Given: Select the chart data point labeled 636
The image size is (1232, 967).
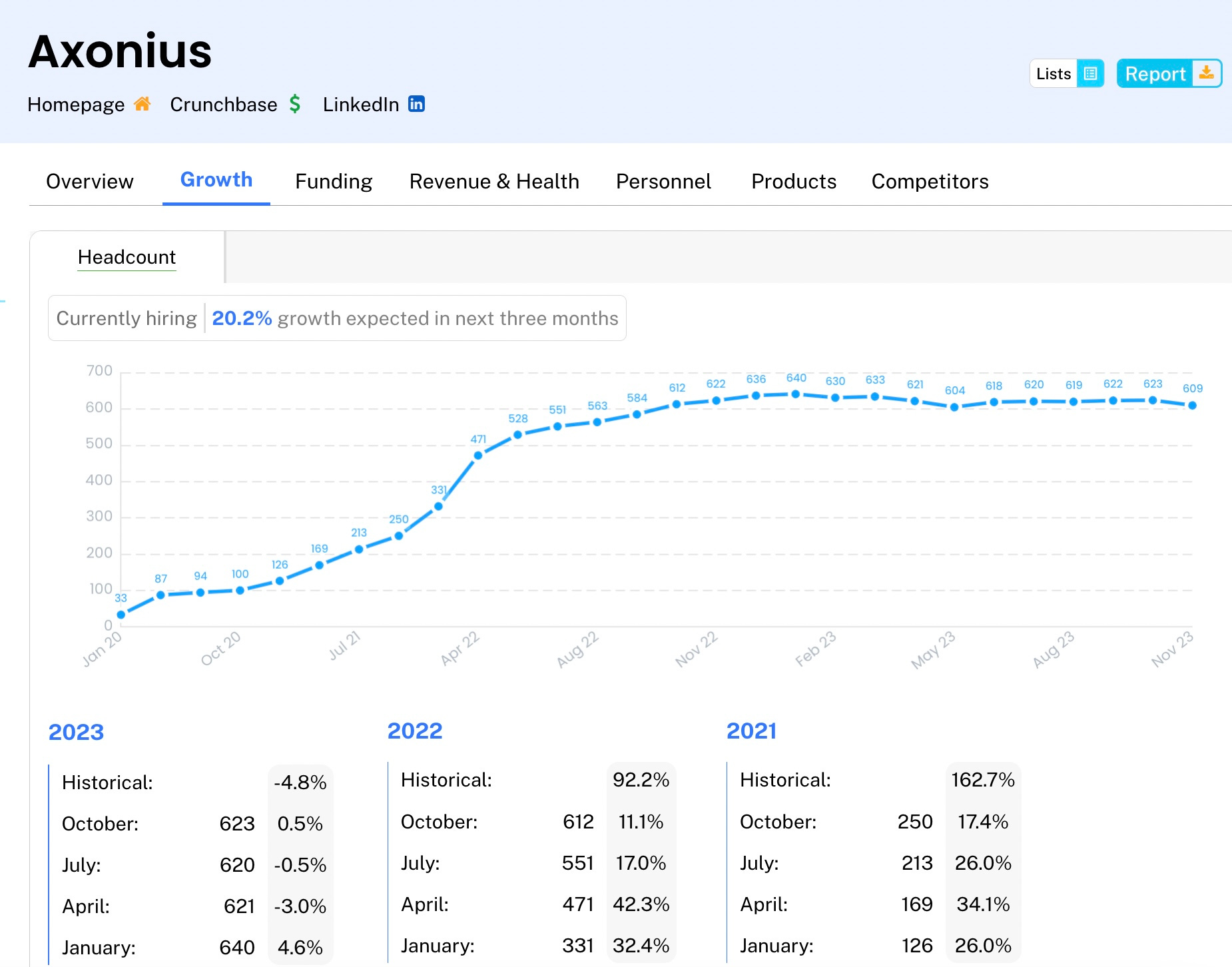Looking at the screenshot, I should point(756,396).
